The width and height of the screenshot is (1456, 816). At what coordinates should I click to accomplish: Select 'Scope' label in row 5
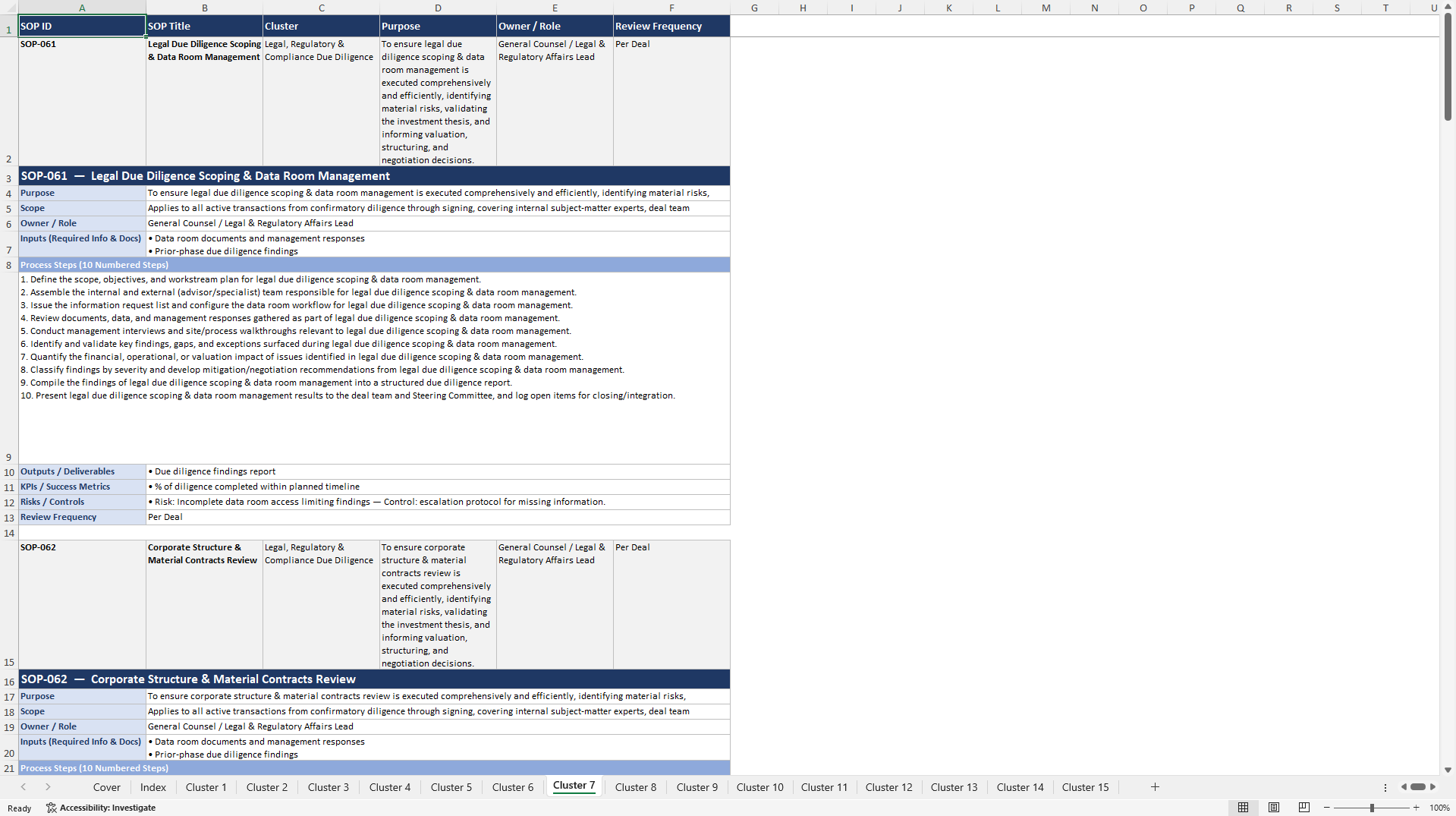coord(82,208)
